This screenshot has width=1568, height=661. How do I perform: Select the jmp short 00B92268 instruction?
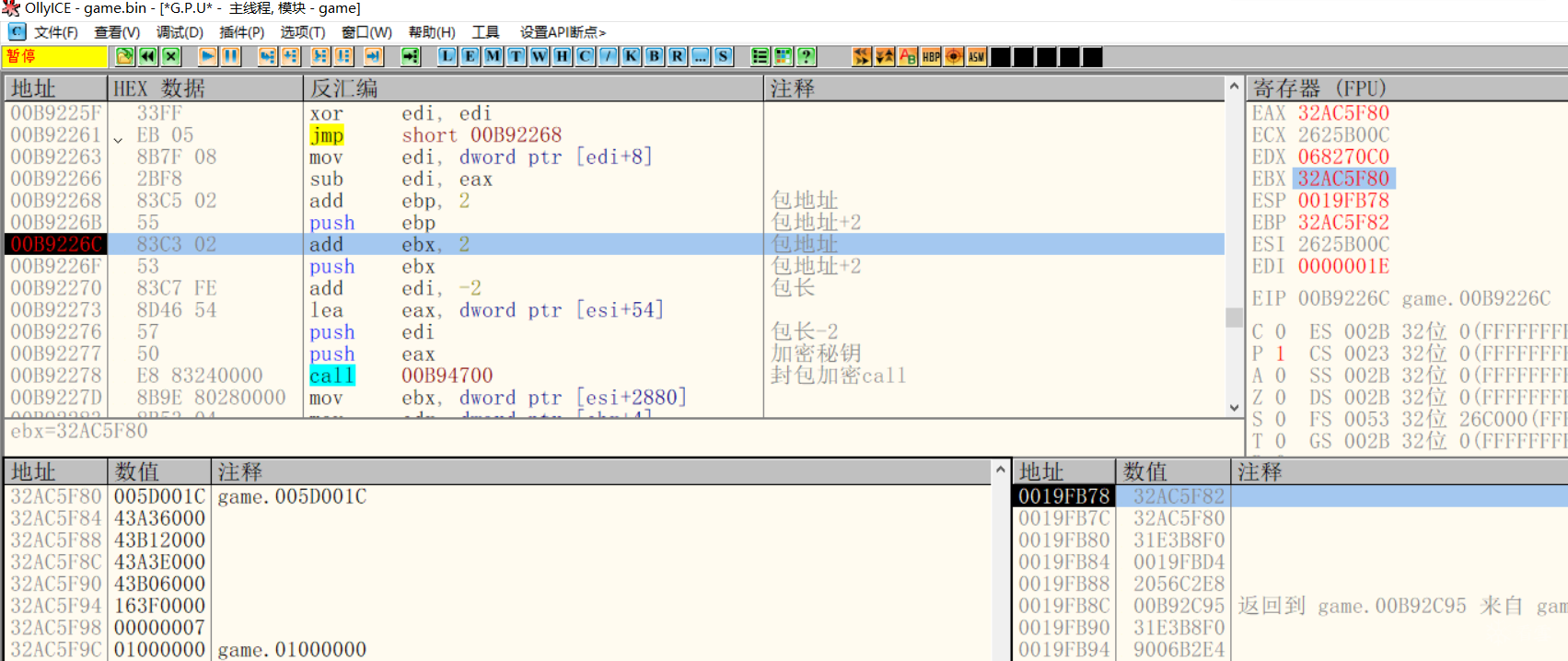click(436, 135)
